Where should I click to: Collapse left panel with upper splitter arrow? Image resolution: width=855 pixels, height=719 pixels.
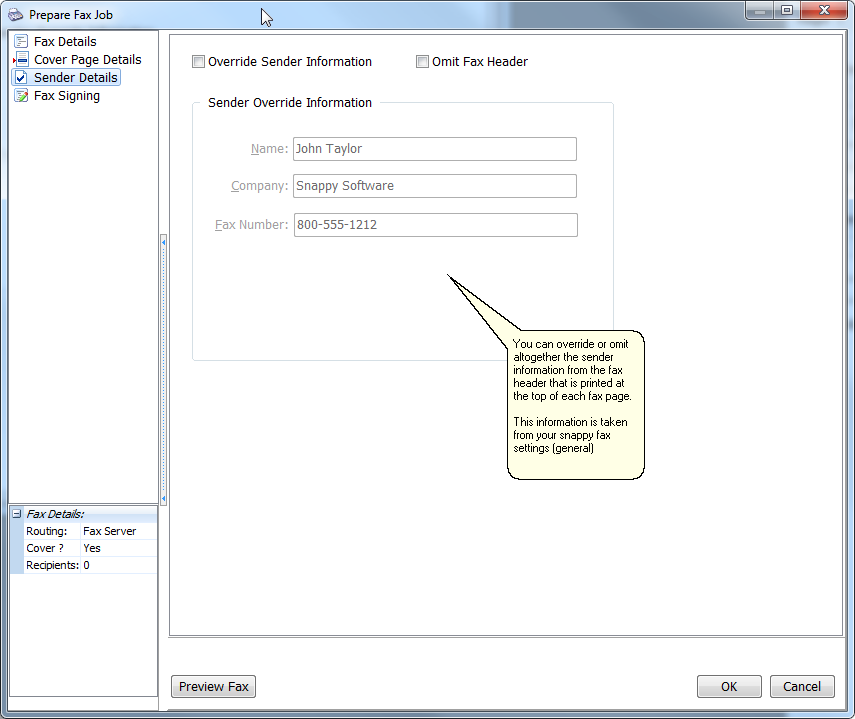[163, 241]
